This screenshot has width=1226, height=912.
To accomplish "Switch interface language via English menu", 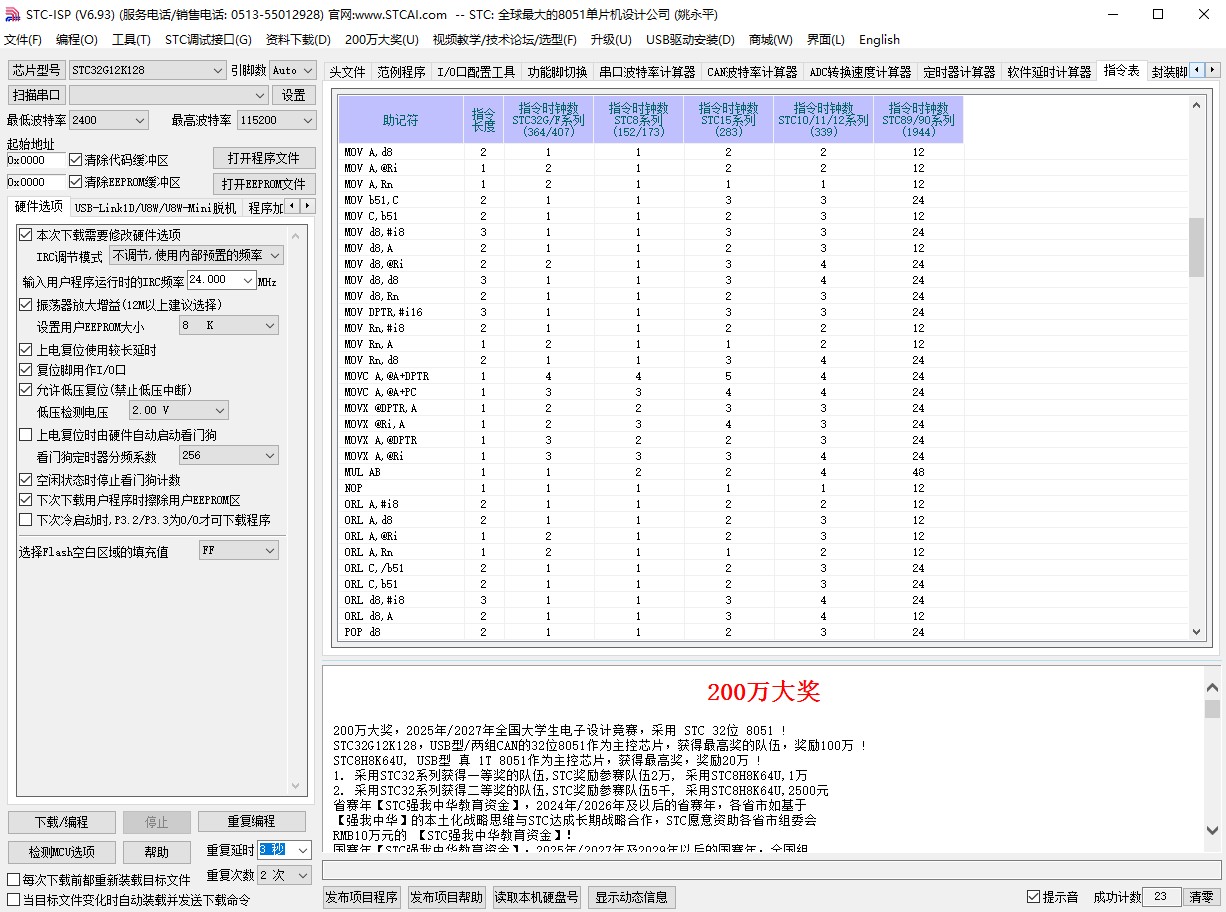I will (x=879, y=40).
